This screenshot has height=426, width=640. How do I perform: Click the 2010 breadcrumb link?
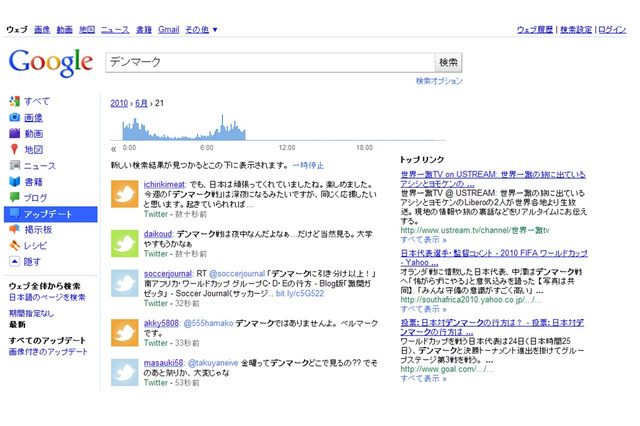[119, 103]
